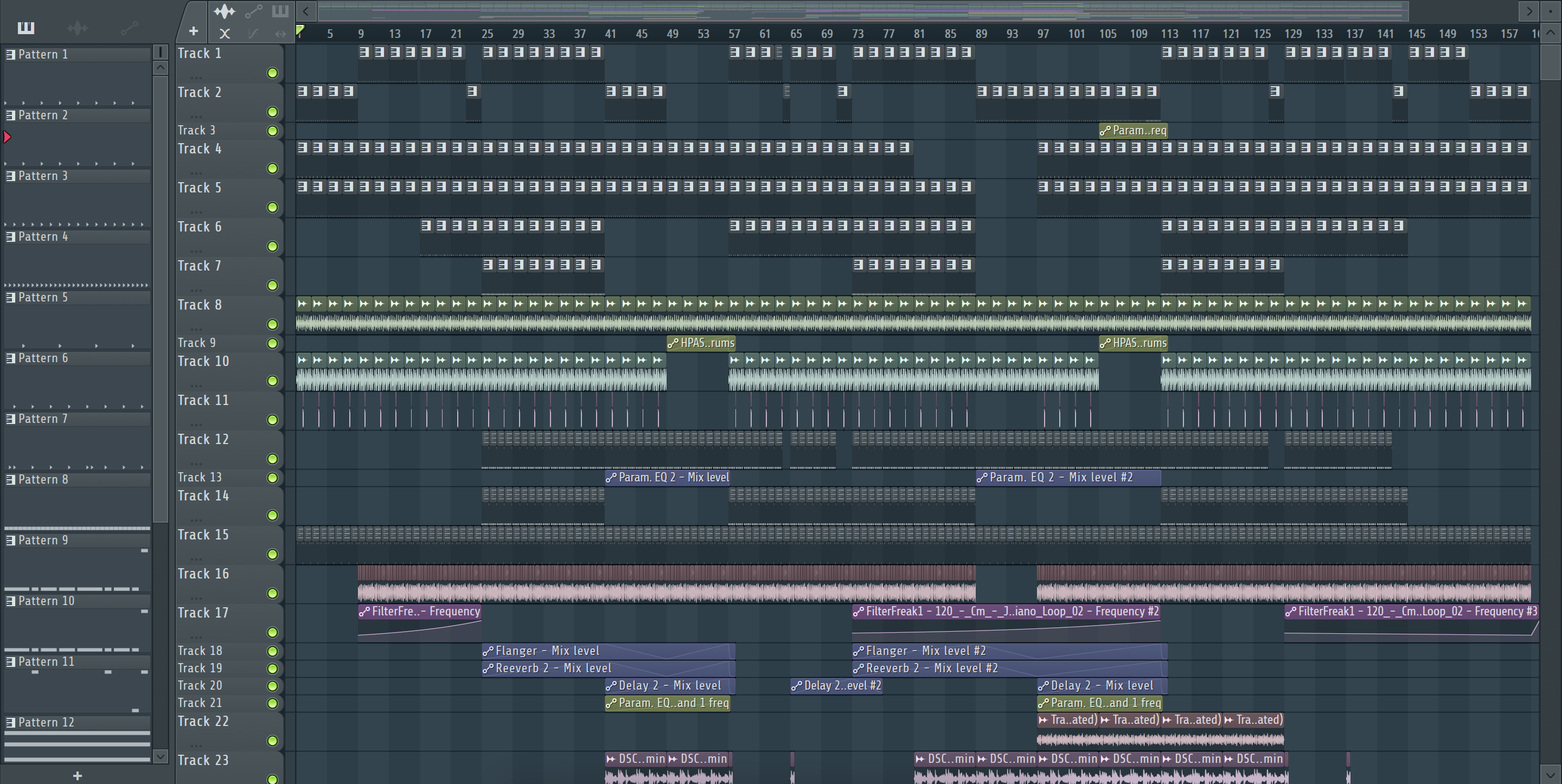Open the 'FilterFre..- Frequency' clip menu
The height and width of the screenshot is (784, 1562).
coord(364,612)
